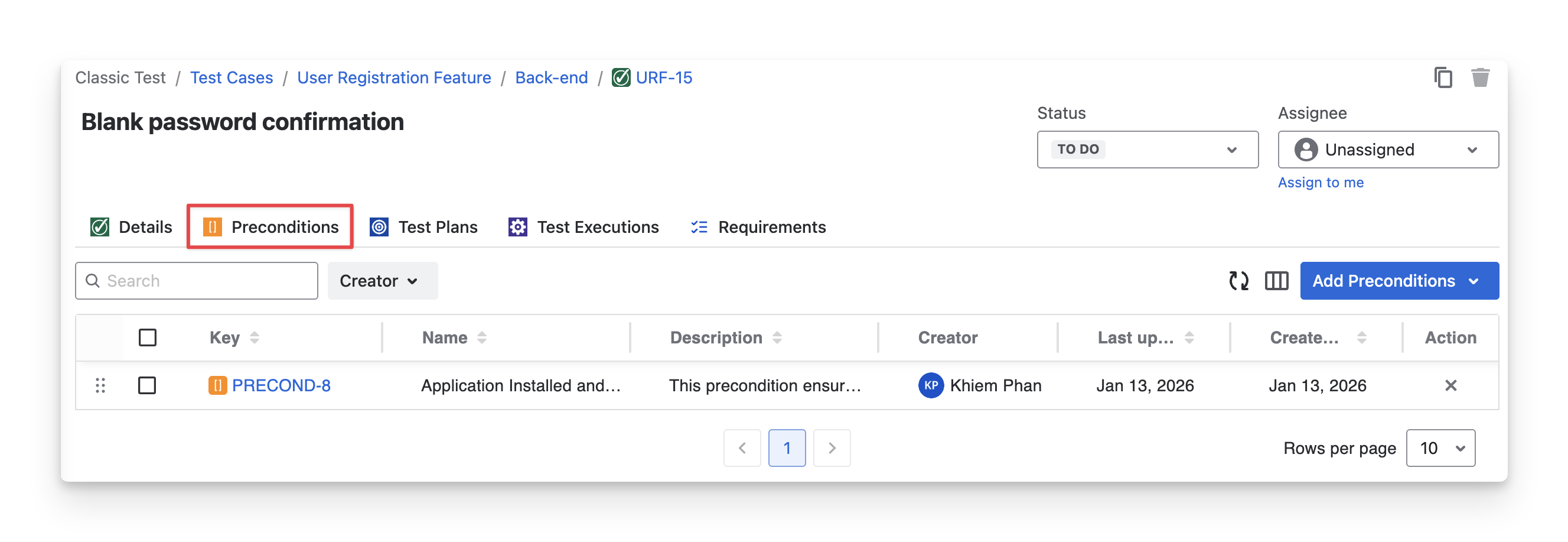The width and height of the screenshot is (1568, 542).
Task: Check the PRECOND-8 row checkbox
Action: [147, 385]
